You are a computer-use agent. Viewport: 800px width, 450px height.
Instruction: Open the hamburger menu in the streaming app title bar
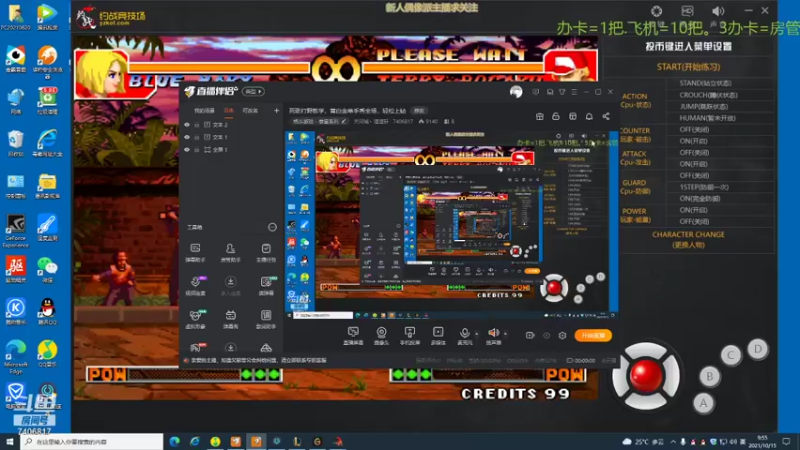pos(574,92)
